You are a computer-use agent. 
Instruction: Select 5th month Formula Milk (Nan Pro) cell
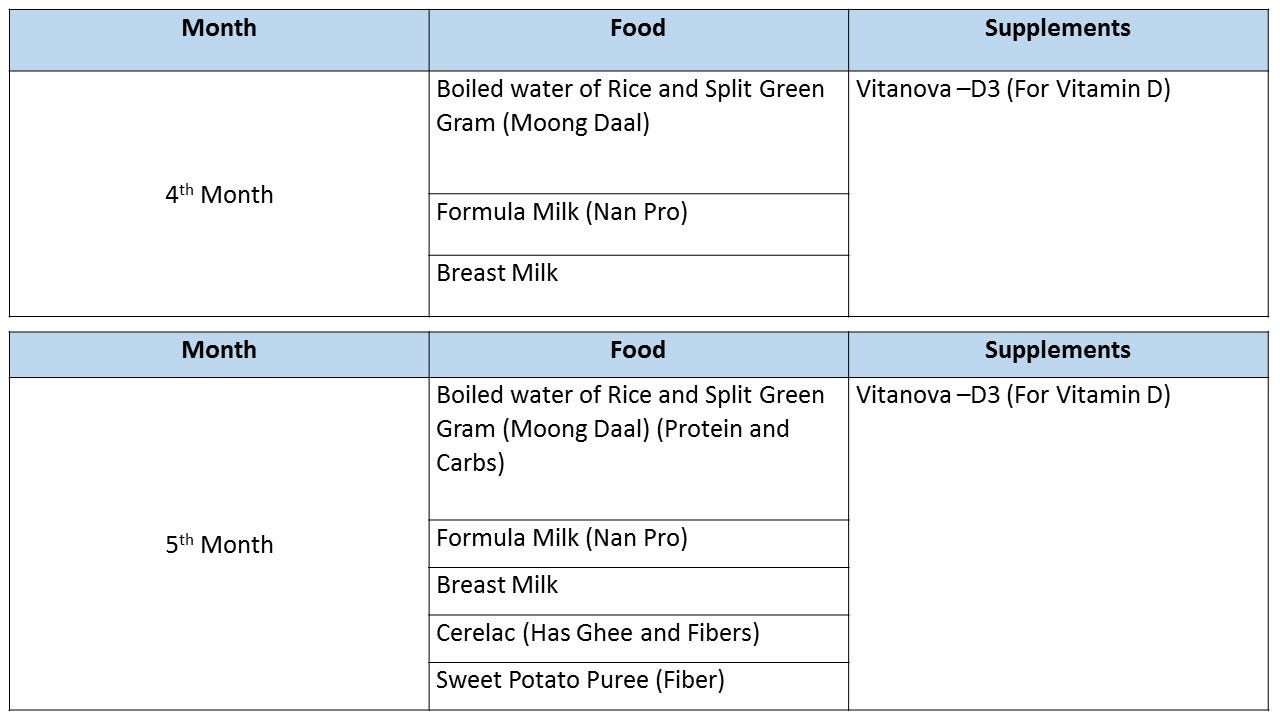click(638, 544)
